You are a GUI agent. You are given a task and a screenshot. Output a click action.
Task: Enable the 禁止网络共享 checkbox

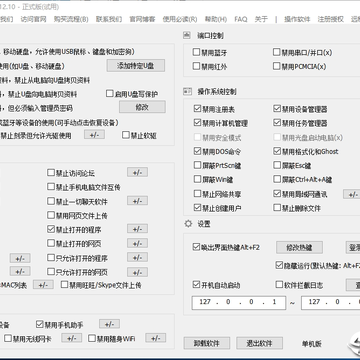click(x=197, y=193)
